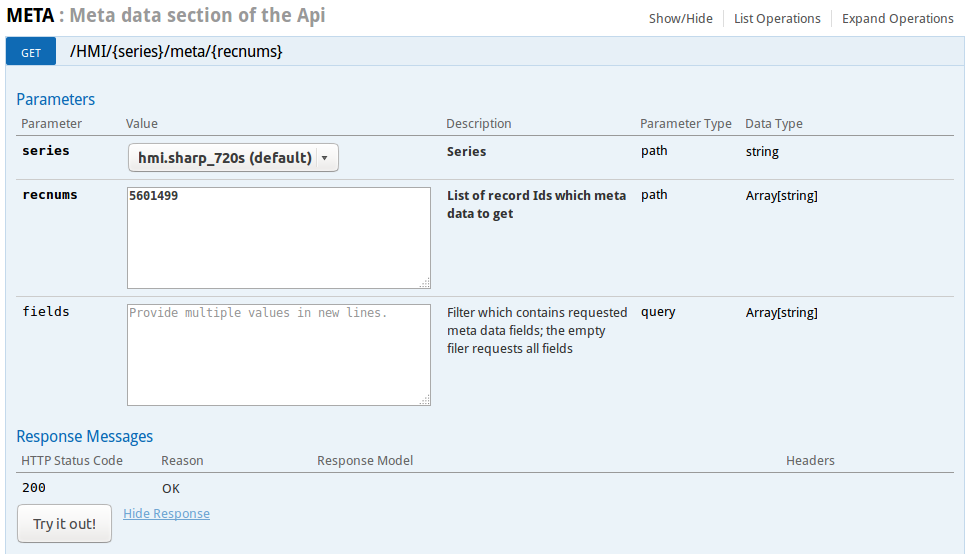Click the fields textarea resize handle
The image size is (971, 554).
tap(425, 400)
